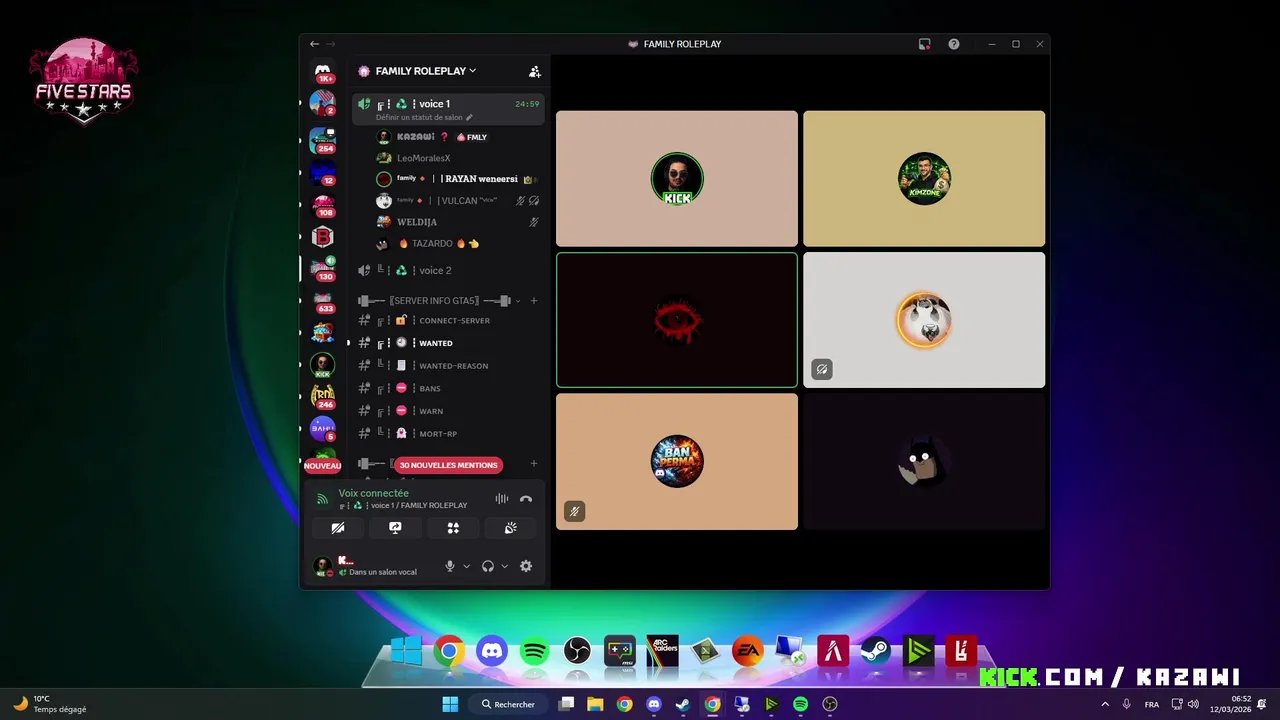1280x720 pixels.
Task: Open Discord help question-mark icon
Action: pos(954,44)
